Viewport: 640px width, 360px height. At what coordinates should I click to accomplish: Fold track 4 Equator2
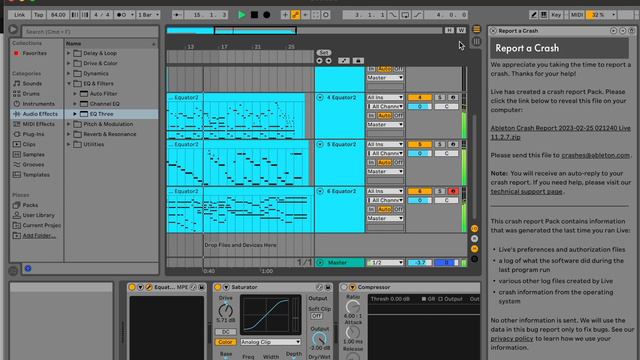(x=320, y=98)
